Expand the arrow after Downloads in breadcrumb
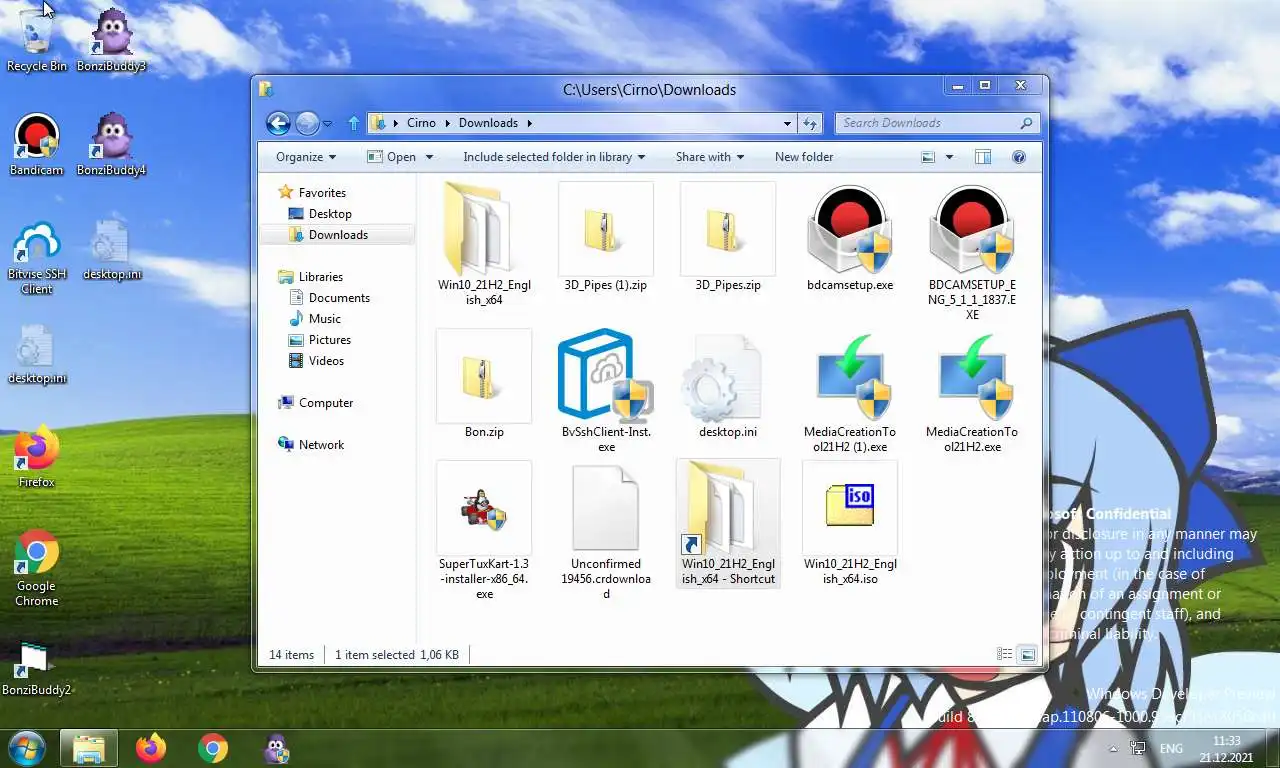 [529, 123]
